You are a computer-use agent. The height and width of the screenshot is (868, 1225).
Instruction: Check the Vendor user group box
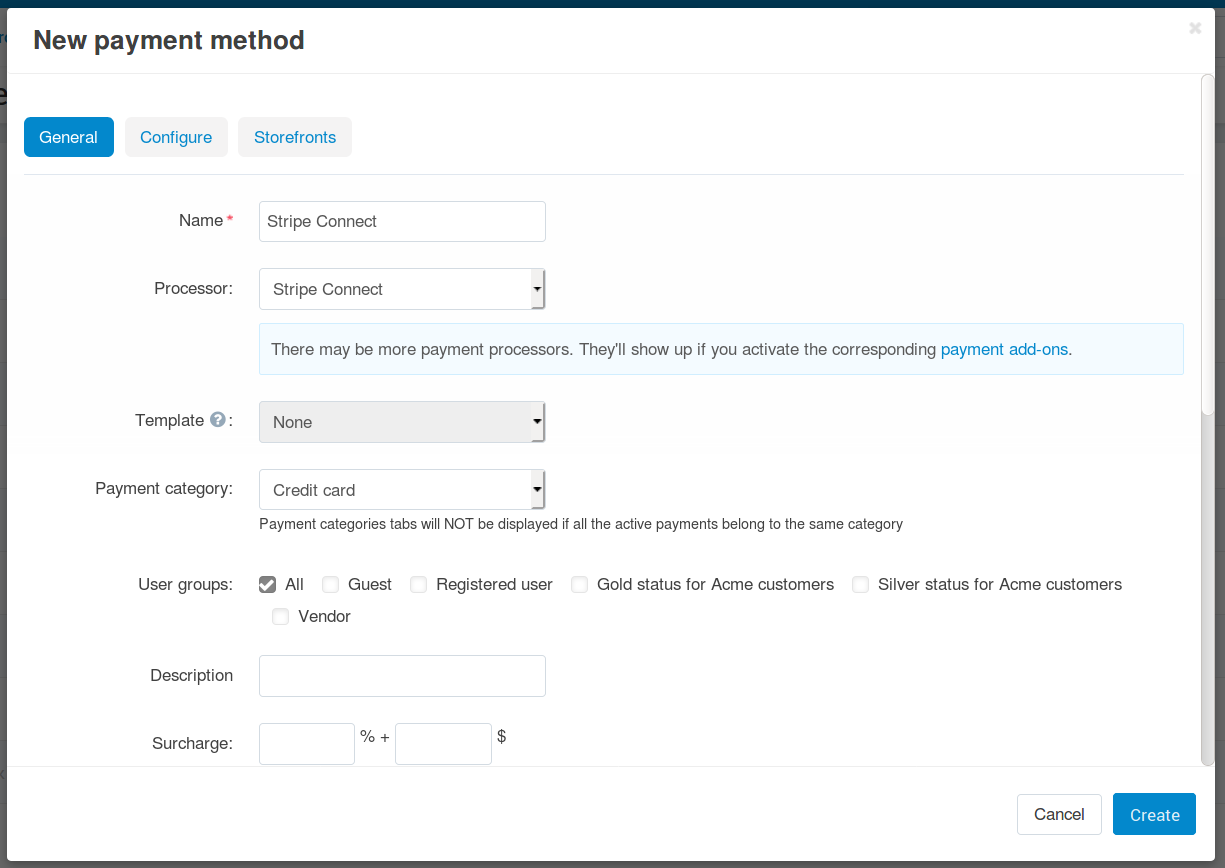click(x=281, y=617)
